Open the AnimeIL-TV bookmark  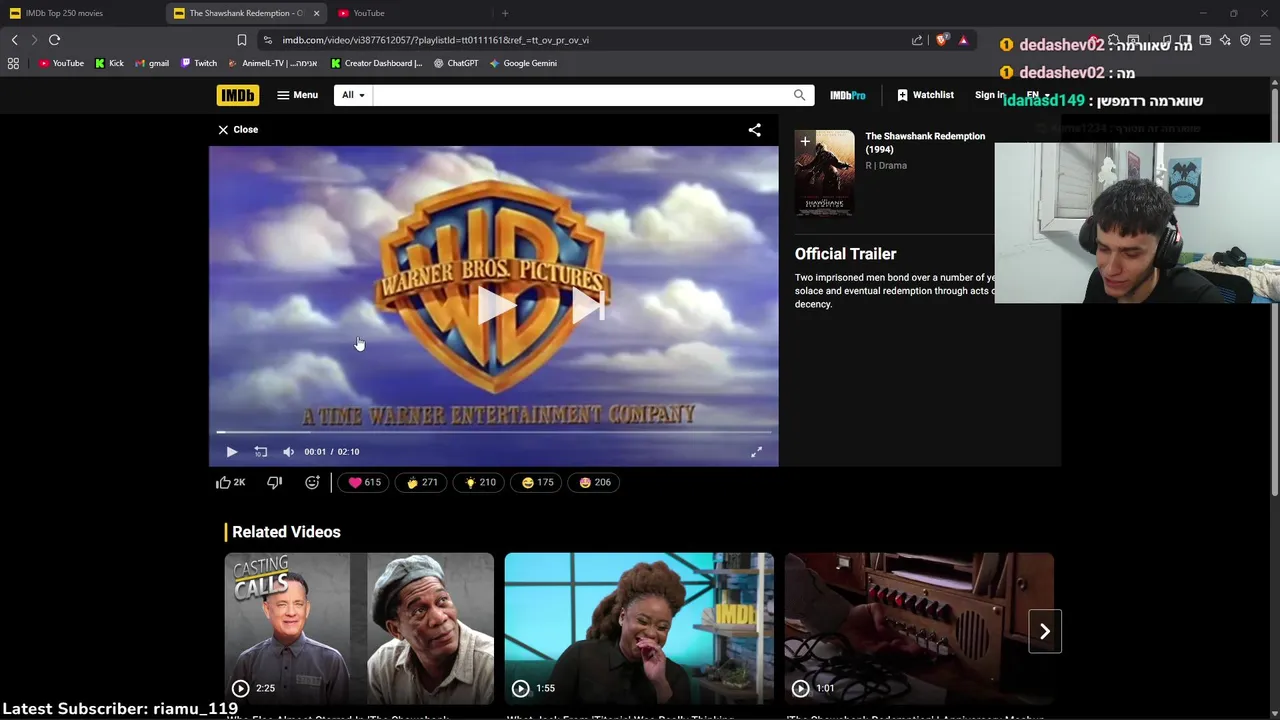(x=272, y=63)
